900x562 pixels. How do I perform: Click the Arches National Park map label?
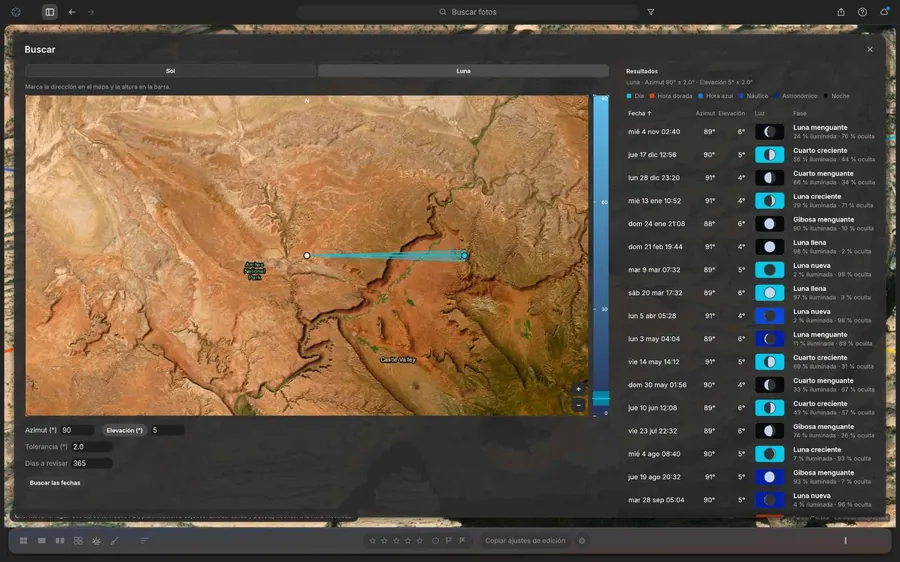point(254,271)
